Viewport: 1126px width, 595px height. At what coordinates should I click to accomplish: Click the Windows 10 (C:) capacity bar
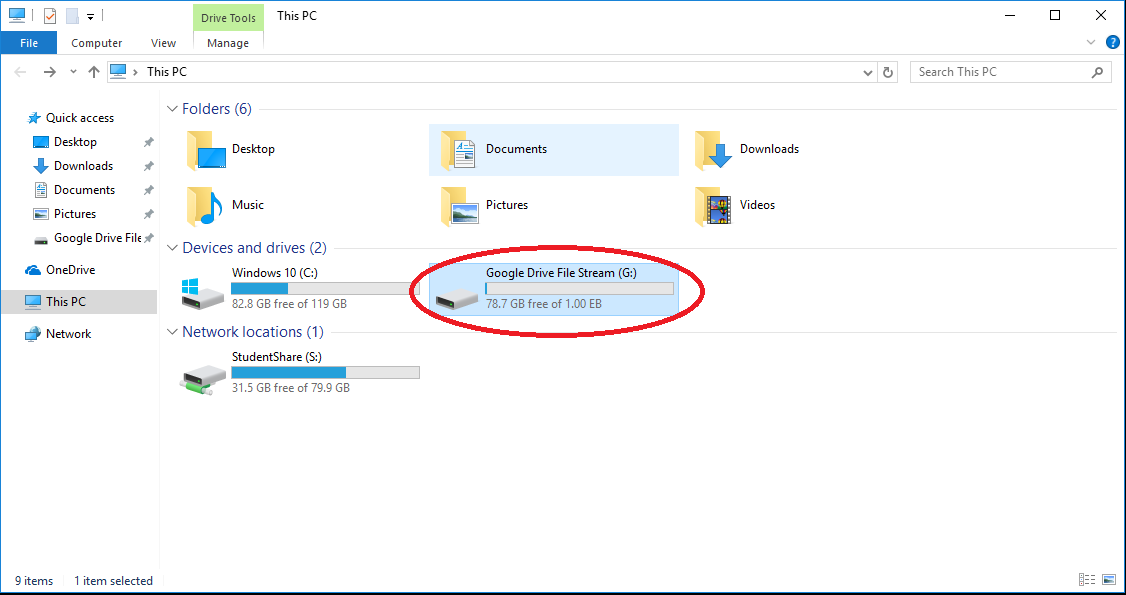[322, 289]
